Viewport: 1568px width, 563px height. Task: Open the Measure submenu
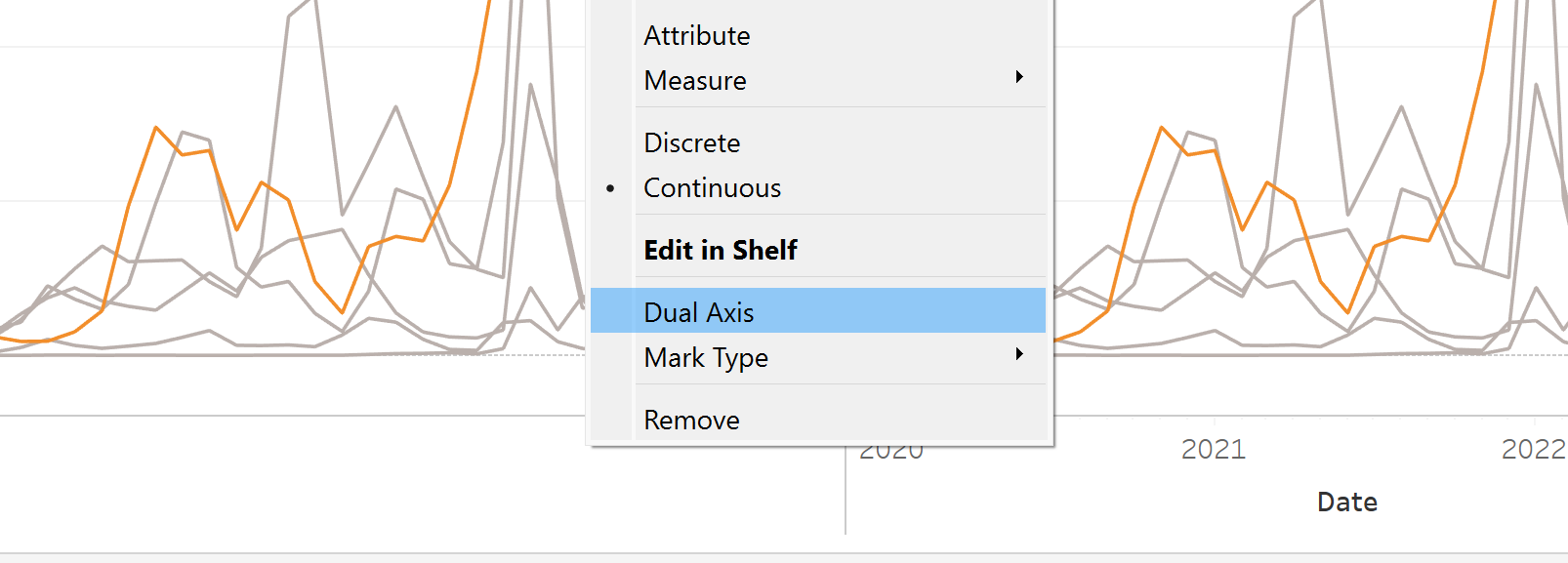click(695, 81)
